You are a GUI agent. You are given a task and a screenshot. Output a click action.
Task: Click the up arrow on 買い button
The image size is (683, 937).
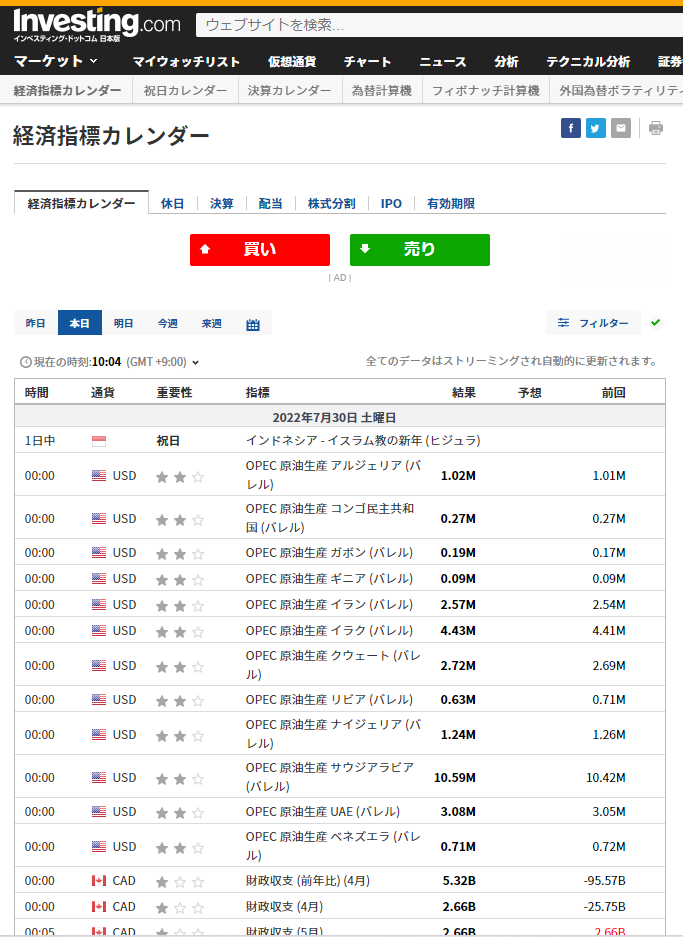point(205,249)
